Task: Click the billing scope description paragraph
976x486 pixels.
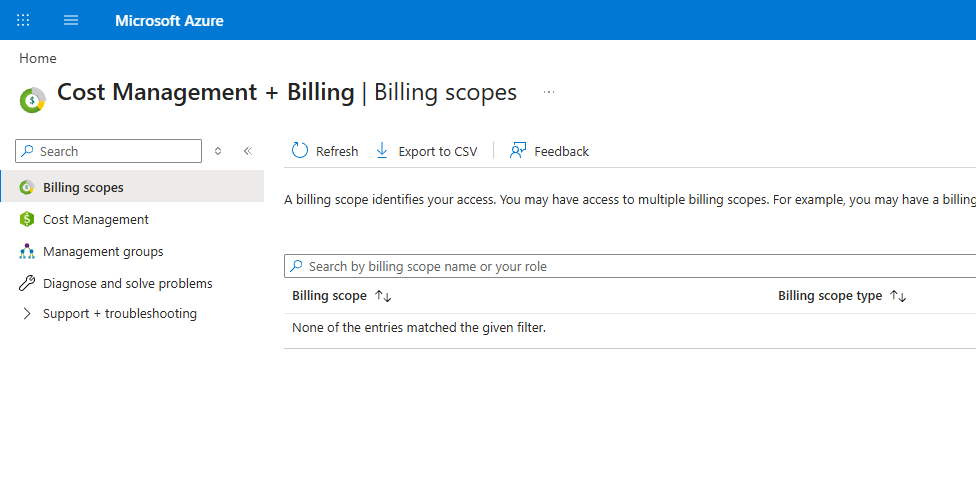Action: click(x=630, y=200)
